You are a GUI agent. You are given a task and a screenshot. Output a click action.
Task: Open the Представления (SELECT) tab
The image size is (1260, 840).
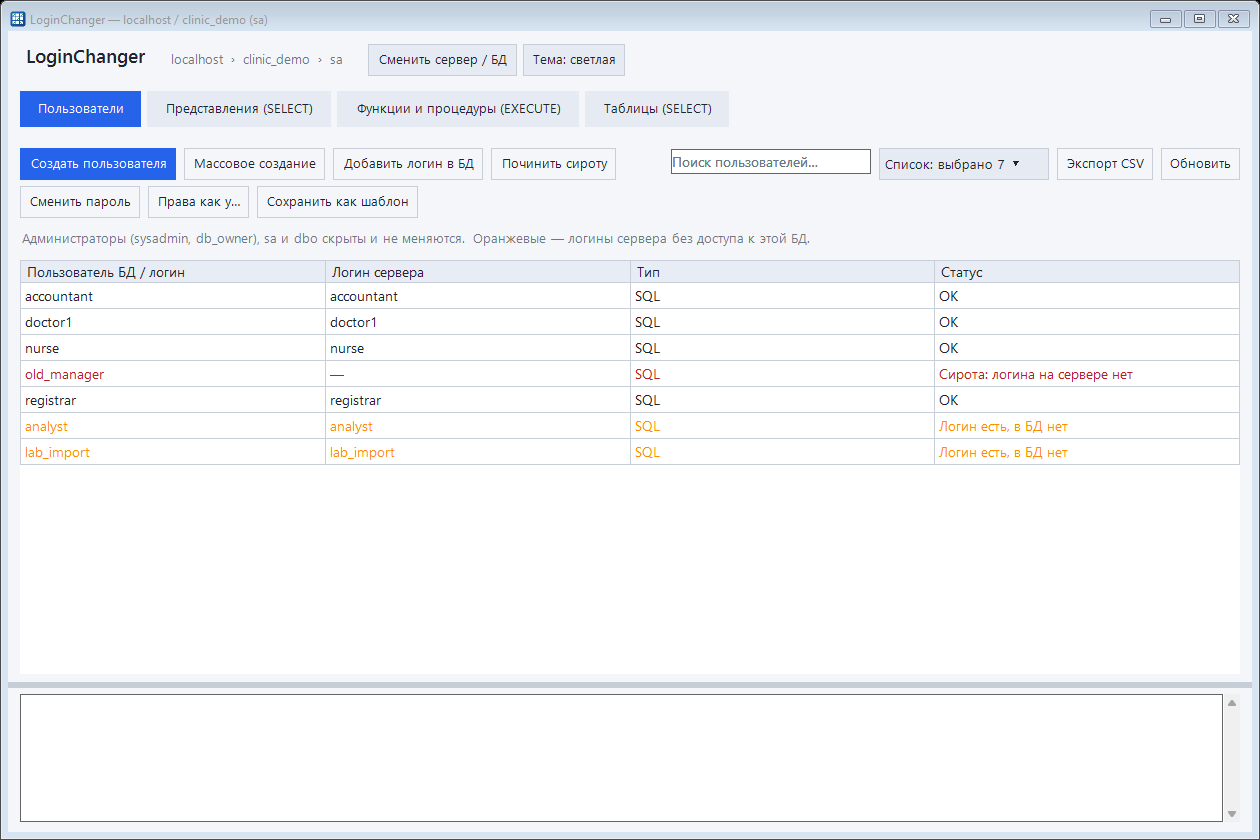239,109
